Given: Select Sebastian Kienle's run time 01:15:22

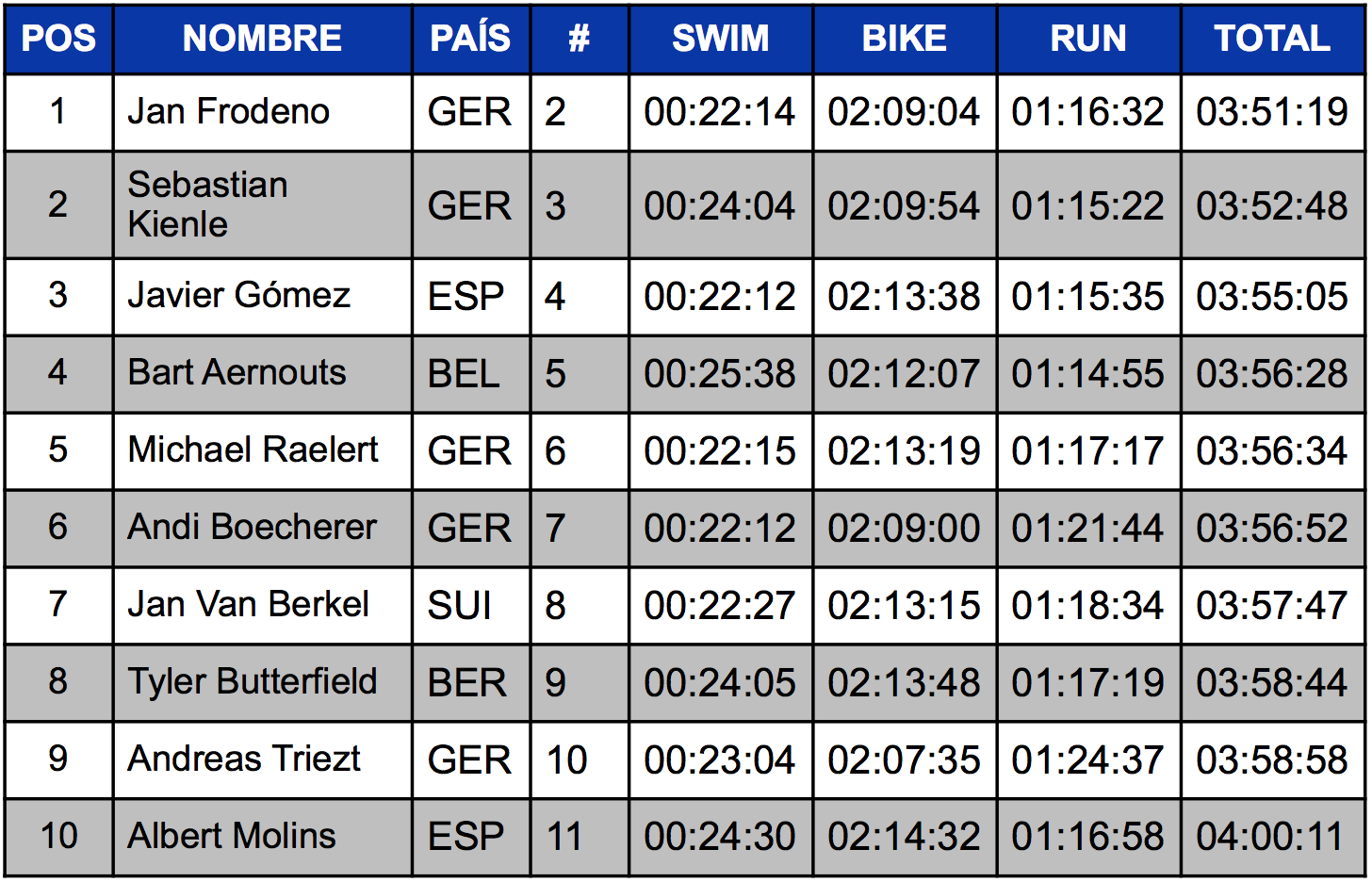Looking at the screenshot, I should tap(1088, 204).
